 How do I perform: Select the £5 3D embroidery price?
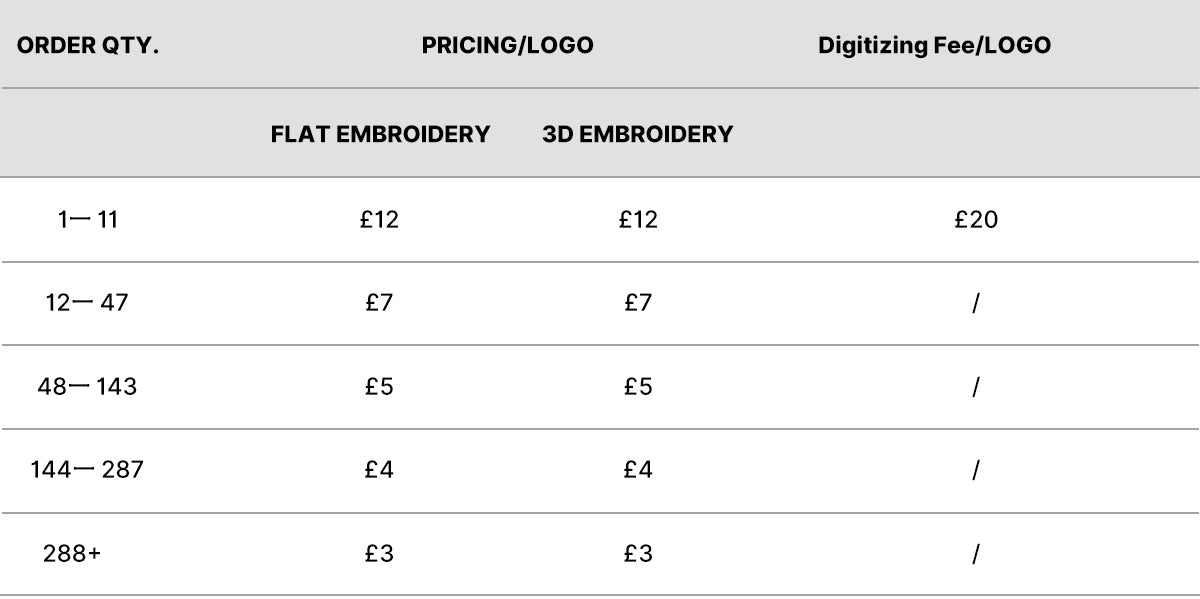(x=638, y=386)
